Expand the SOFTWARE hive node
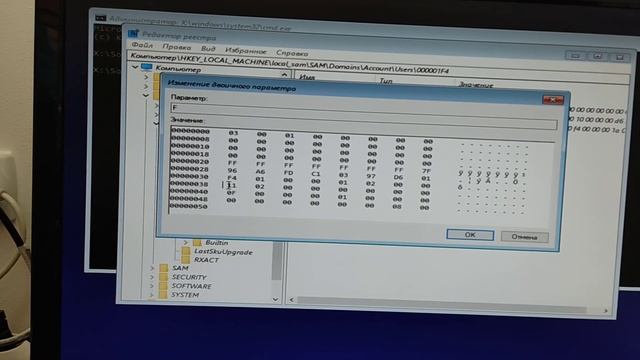Image resolution: width=640 pixels, height=360 pixels. [x=152, y=286]
